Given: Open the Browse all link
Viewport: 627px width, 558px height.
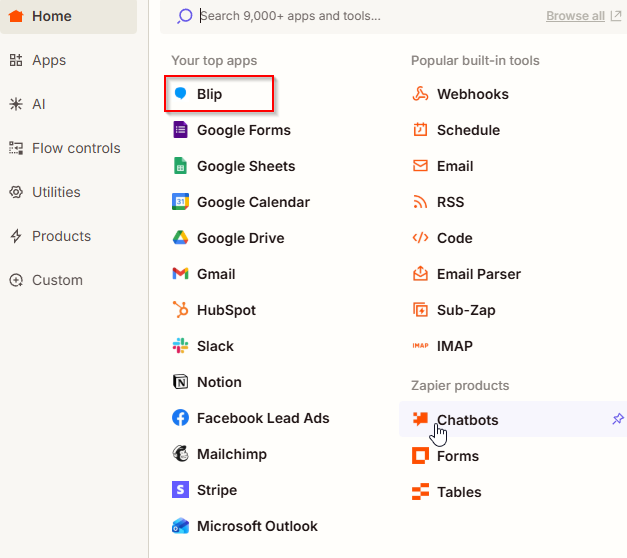Looking at the screenshot, I should pos(575,16).
